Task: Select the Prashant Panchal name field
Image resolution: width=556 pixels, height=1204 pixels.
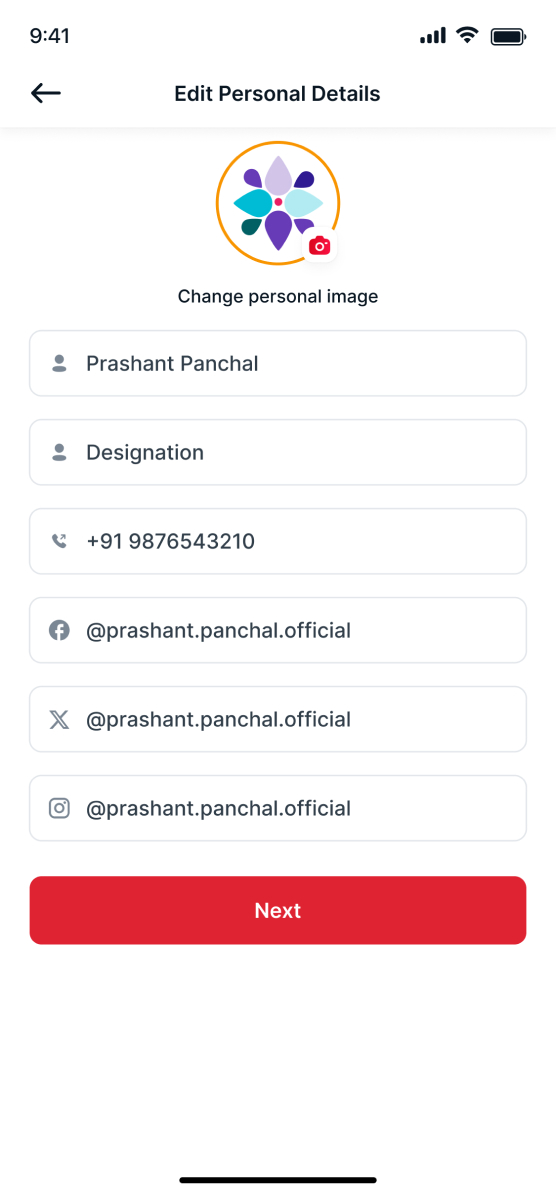Action: (x=278, y=364)
